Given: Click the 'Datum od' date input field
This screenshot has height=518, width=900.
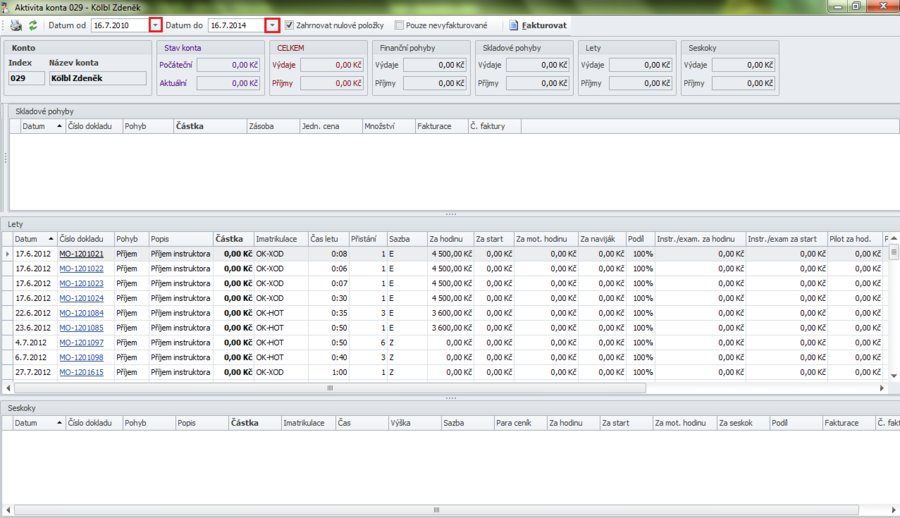Looking at the screenshot, I should click(x=119, y=25).
